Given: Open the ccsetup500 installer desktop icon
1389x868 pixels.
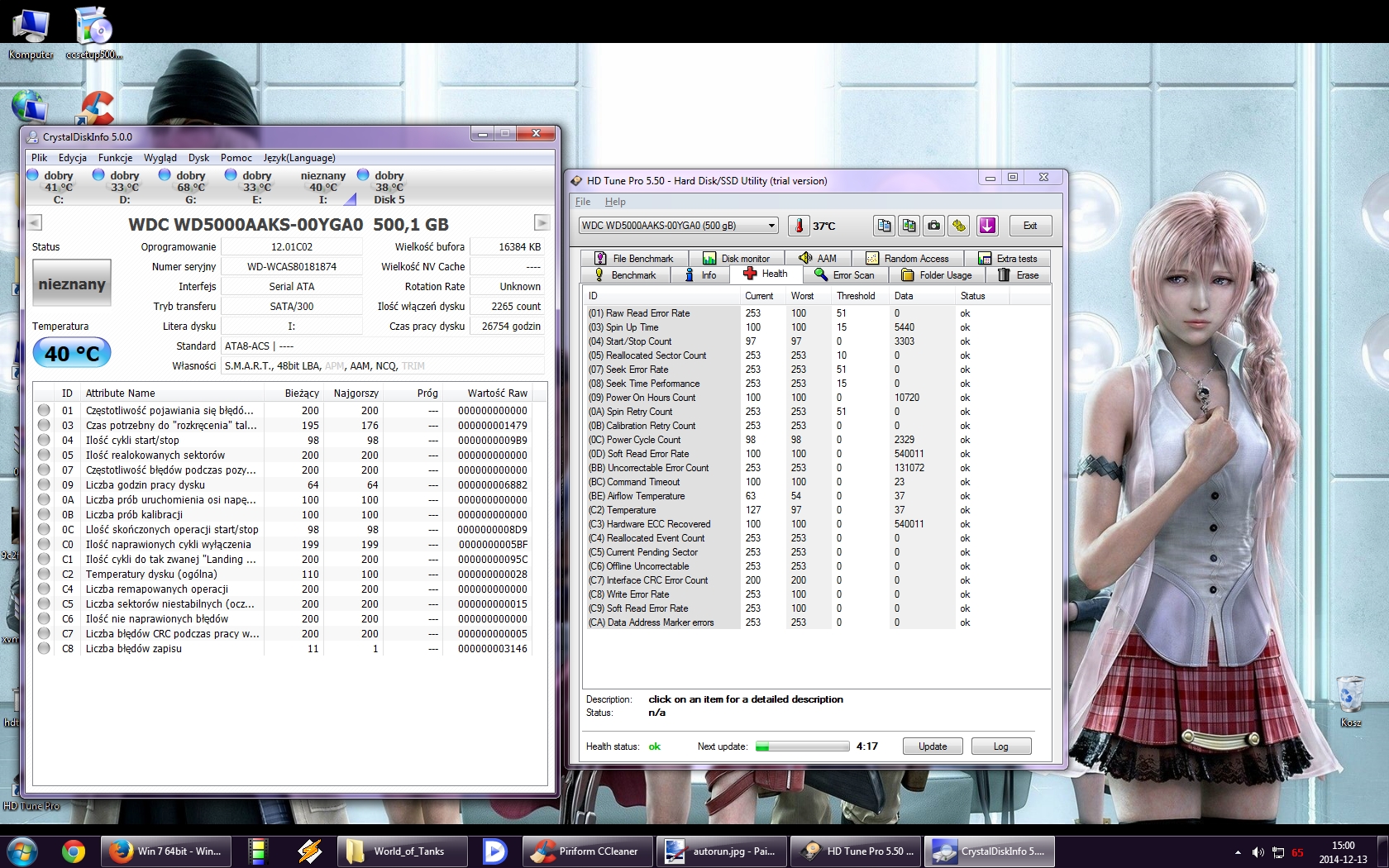Looking at the screenshot, I should [94, 34].
